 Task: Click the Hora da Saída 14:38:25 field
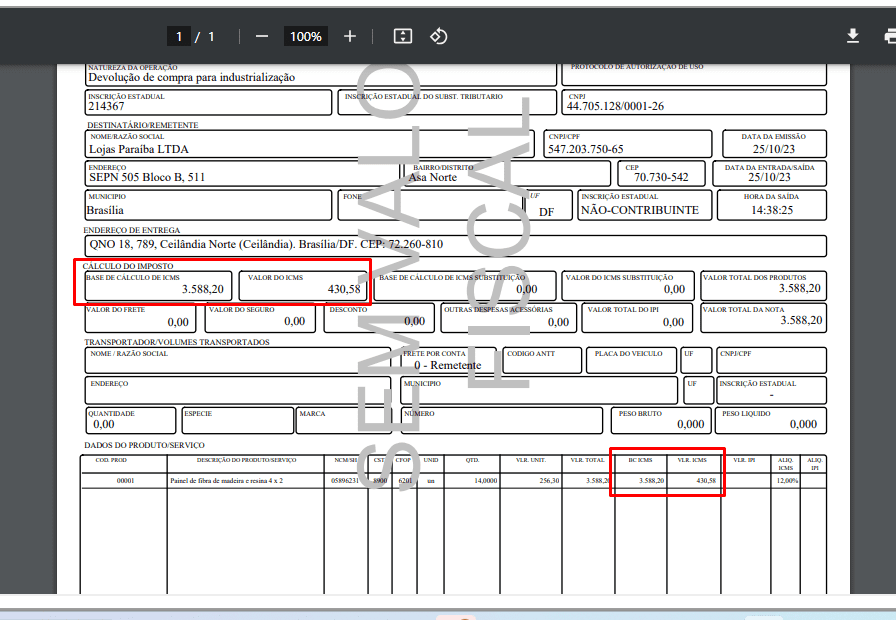point(772,210)
